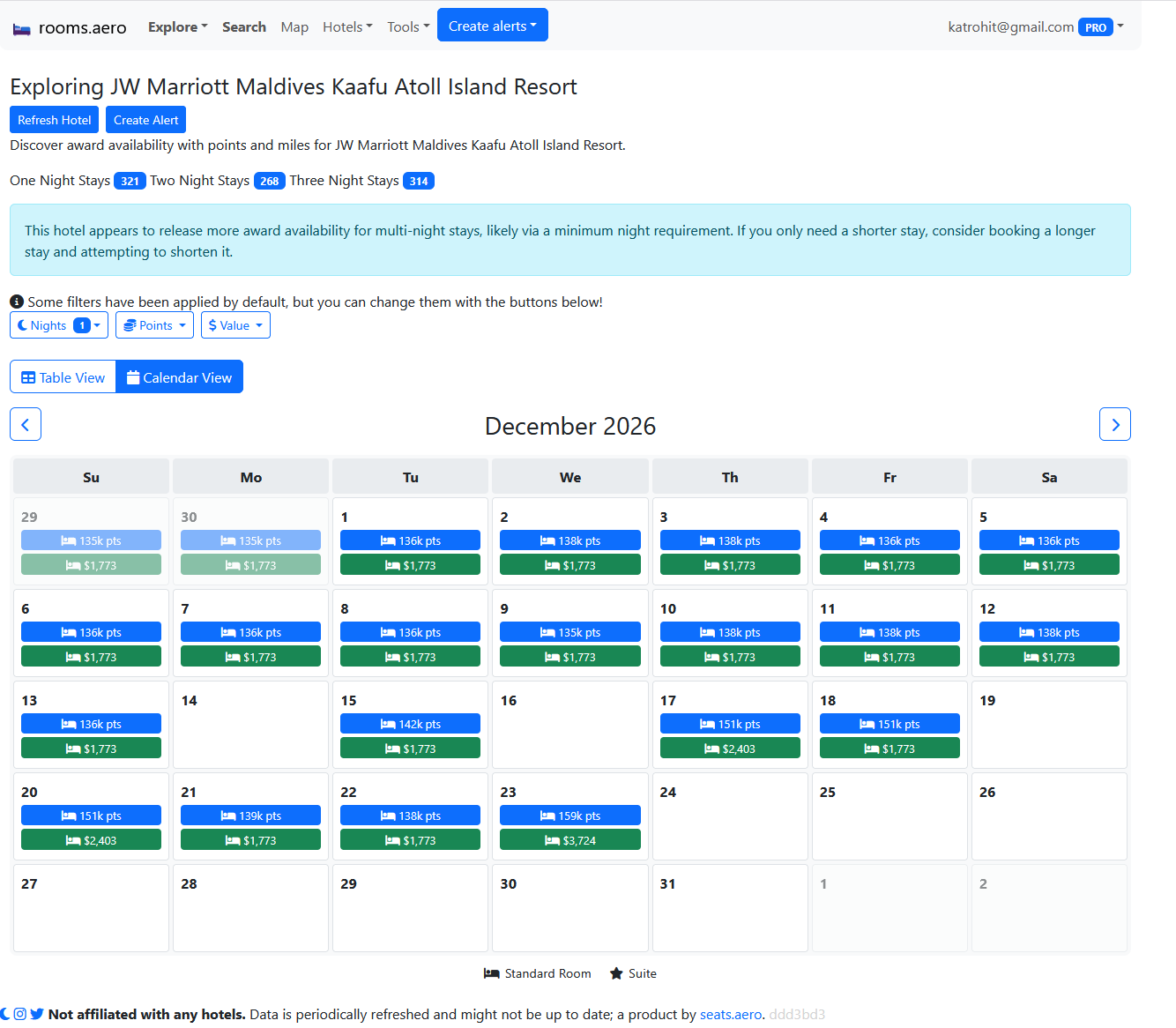Click the Standard Room bed legend icon
Viewport: 1176px width, 1028px height.
click(x=492, y=973)
